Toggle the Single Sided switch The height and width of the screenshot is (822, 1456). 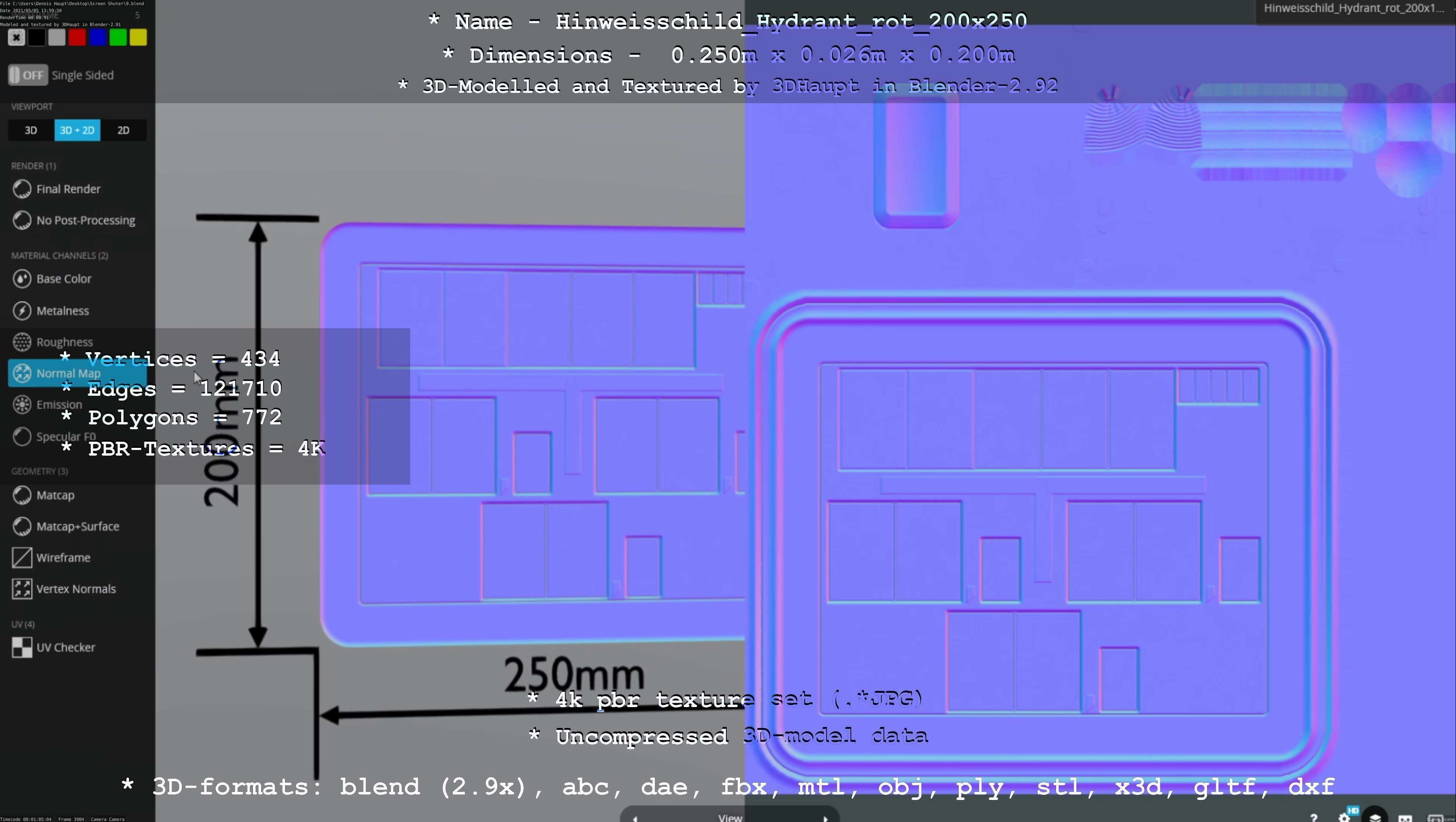(28, 75)
